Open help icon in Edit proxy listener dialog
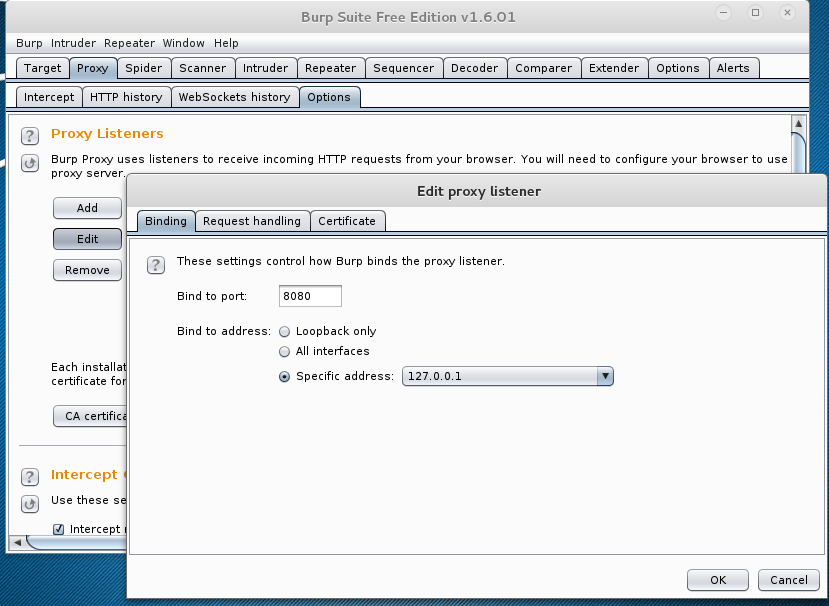 [x=155, y=265]
